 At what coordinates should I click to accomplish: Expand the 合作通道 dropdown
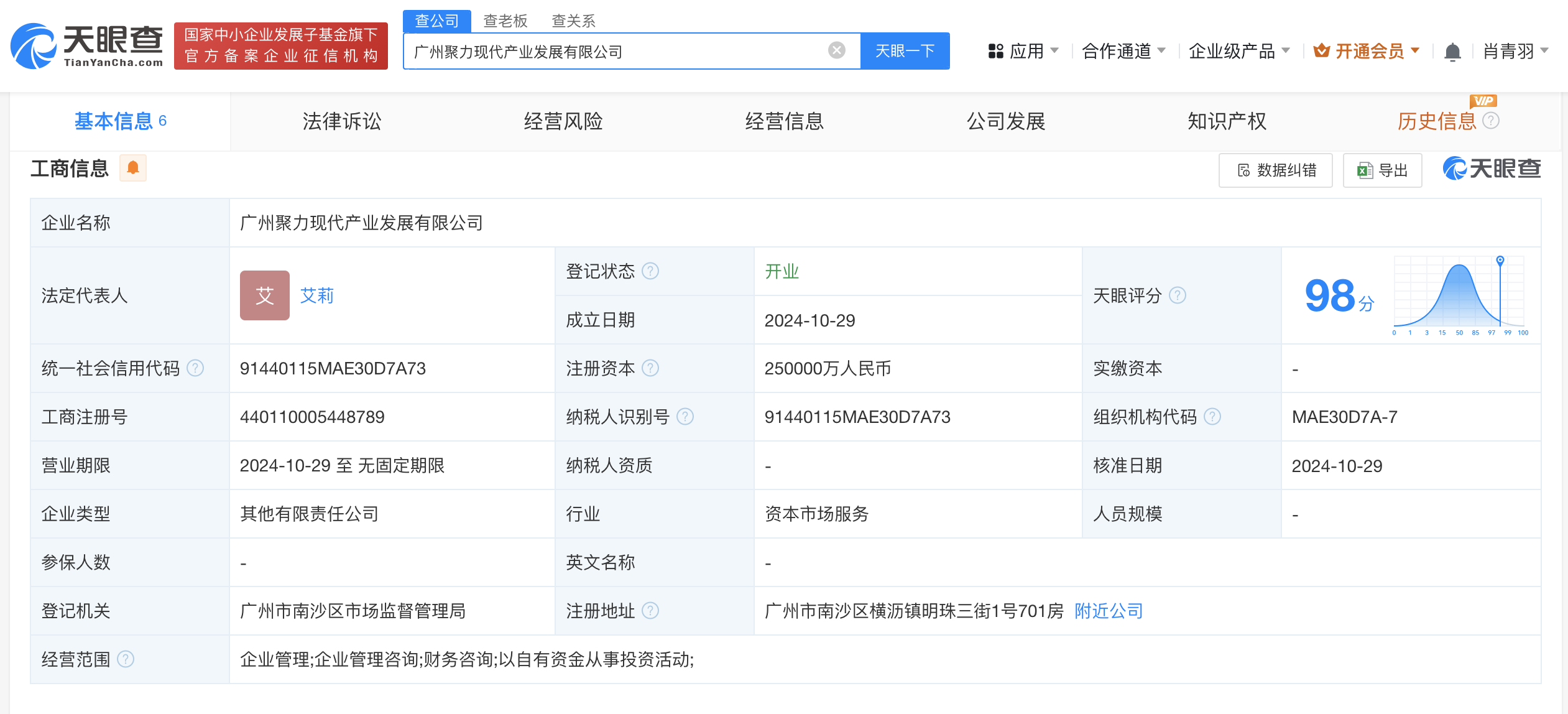point(1119,51)
